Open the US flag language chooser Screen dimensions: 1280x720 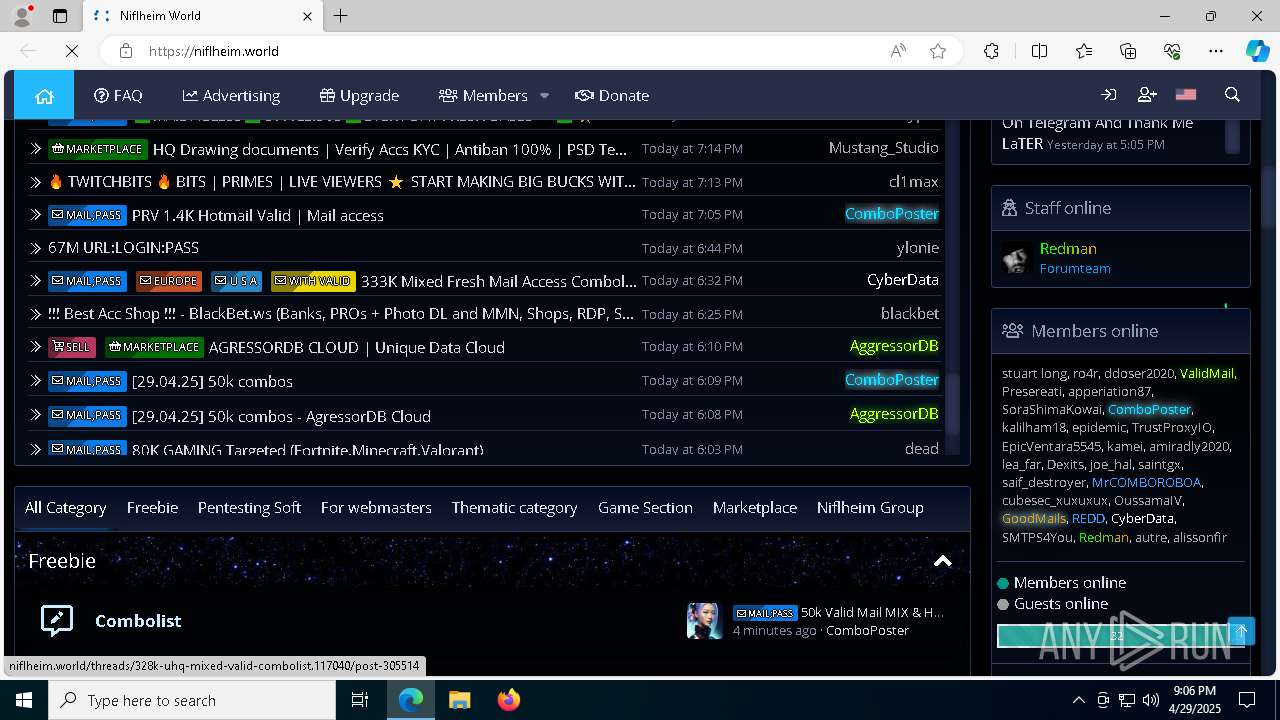pyautogui.click(x=1186, y=95)
